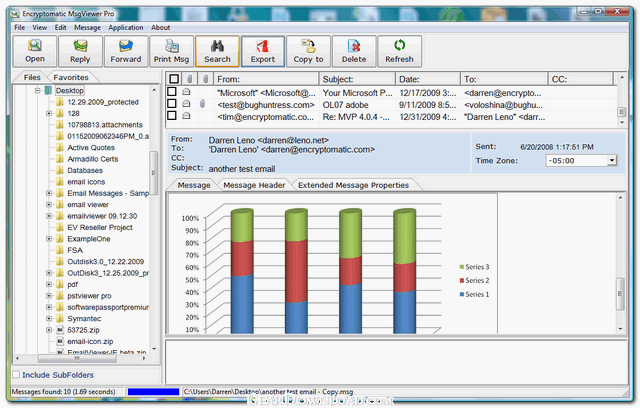Click the folder icon beside Active Quotes
640x408 pixels.
(60, 147)
